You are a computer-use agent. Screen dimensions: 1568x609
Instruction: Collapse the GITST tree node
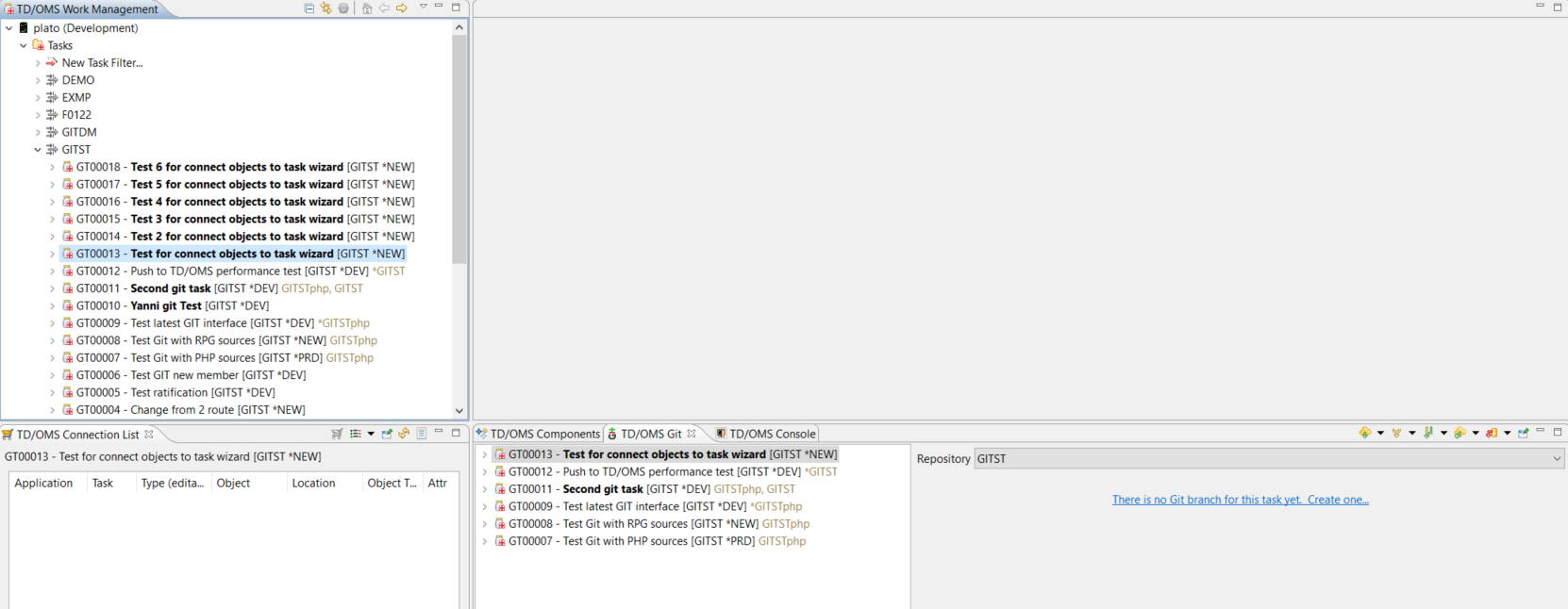pos(38,150)
